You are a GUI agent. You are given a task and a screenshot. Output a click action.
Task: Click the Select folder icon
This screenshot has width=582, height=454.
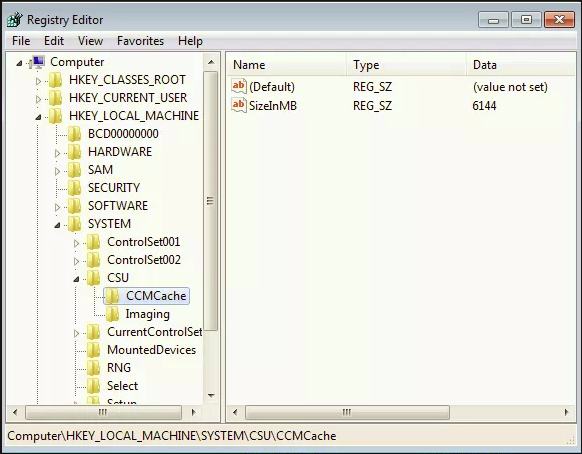93,386
